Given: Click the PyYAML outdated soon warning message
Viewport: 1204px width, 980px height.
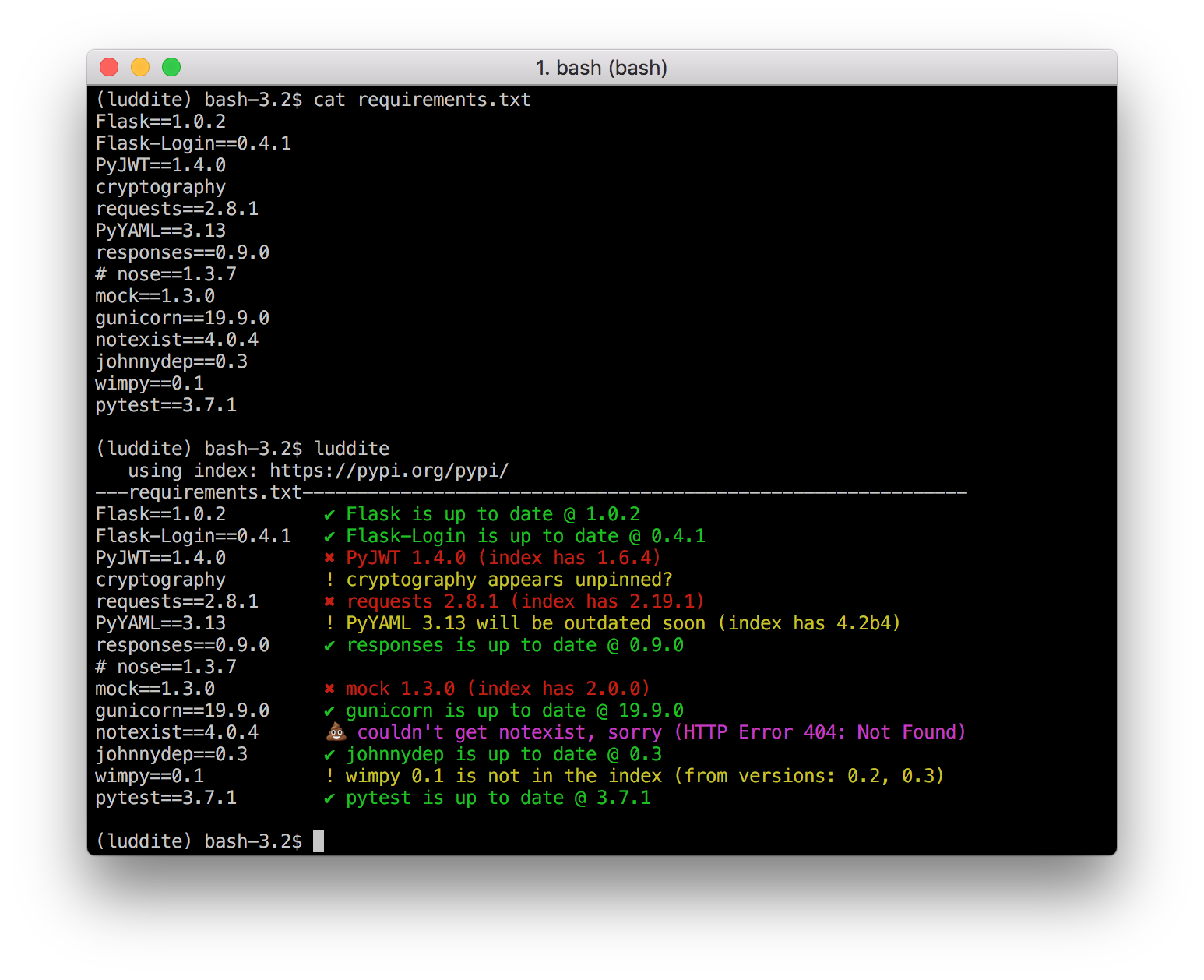Looking at the screenshot, I should (623, 623).
